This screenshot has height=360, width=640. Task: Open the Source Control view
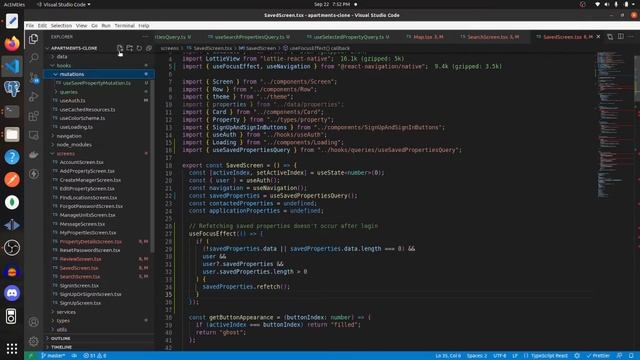click(33, 77)
